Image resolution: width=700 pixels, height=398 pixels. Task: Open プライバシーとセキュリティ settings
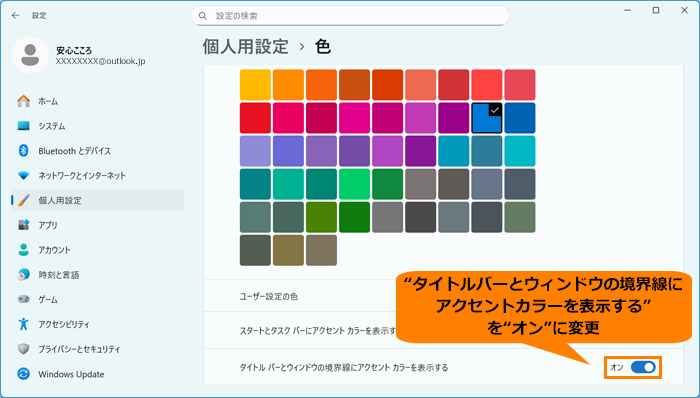coord(98,349)
